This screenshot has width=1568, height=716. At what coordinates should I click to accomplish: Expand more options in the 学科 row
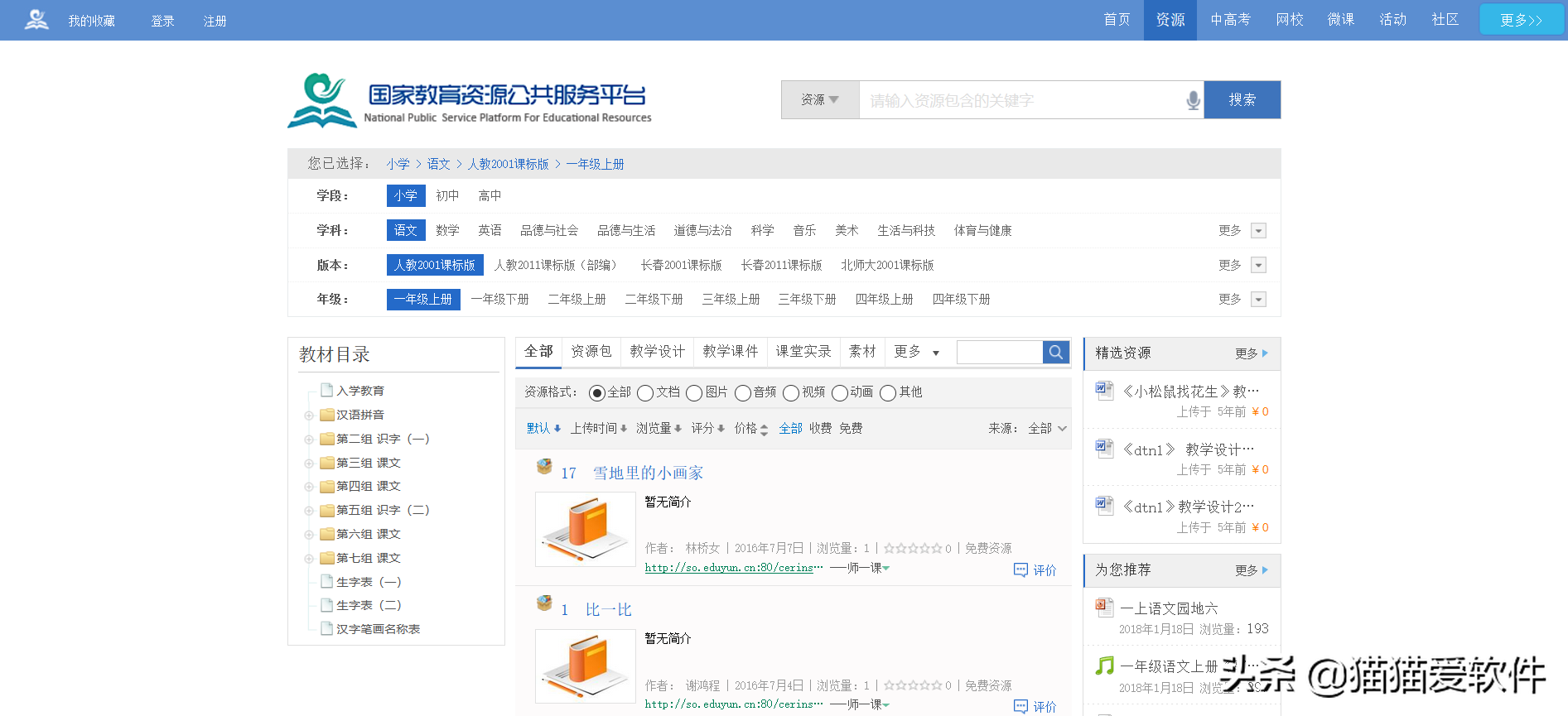click(1258, 231)
